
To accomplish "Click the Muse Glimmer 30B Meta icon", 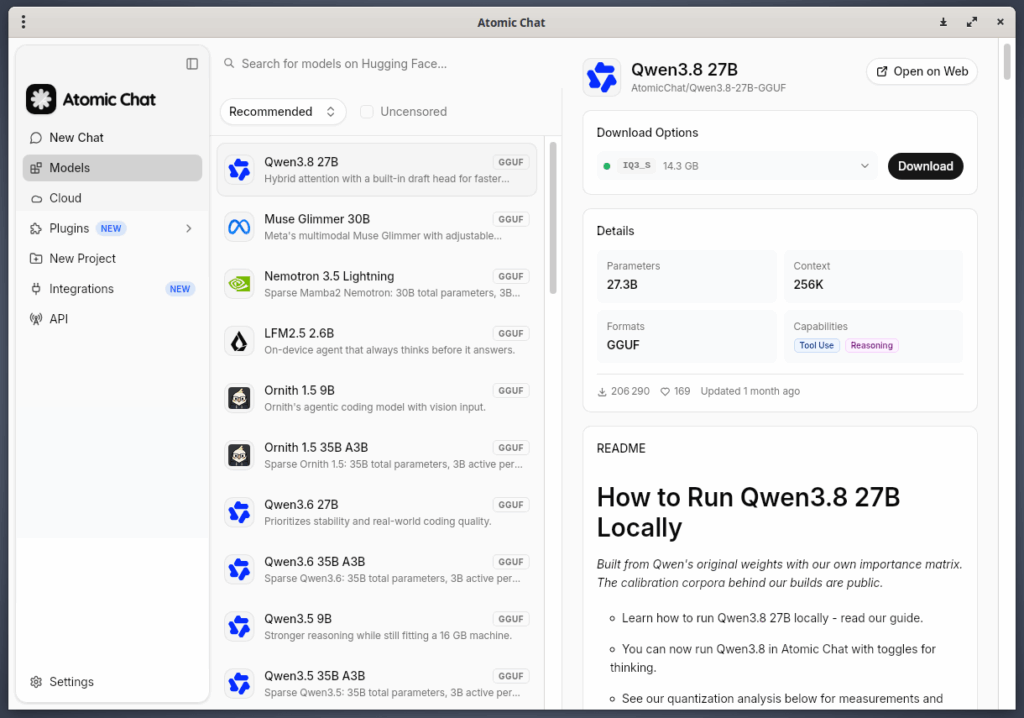I will [239, 227].
